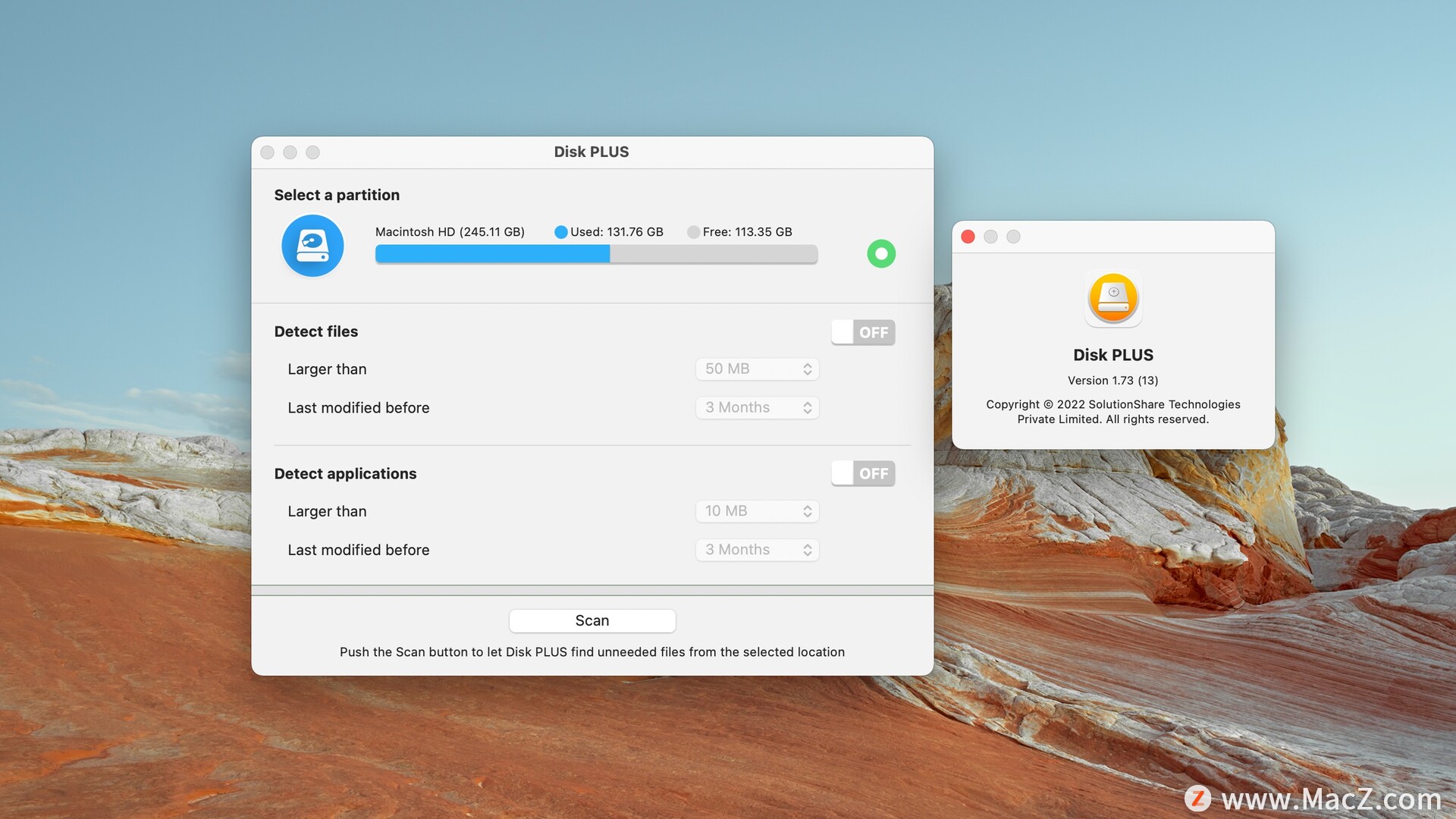Click the disk usage progress bar
The height and width of the screenshot is (819, 1456).
(596, 254)
